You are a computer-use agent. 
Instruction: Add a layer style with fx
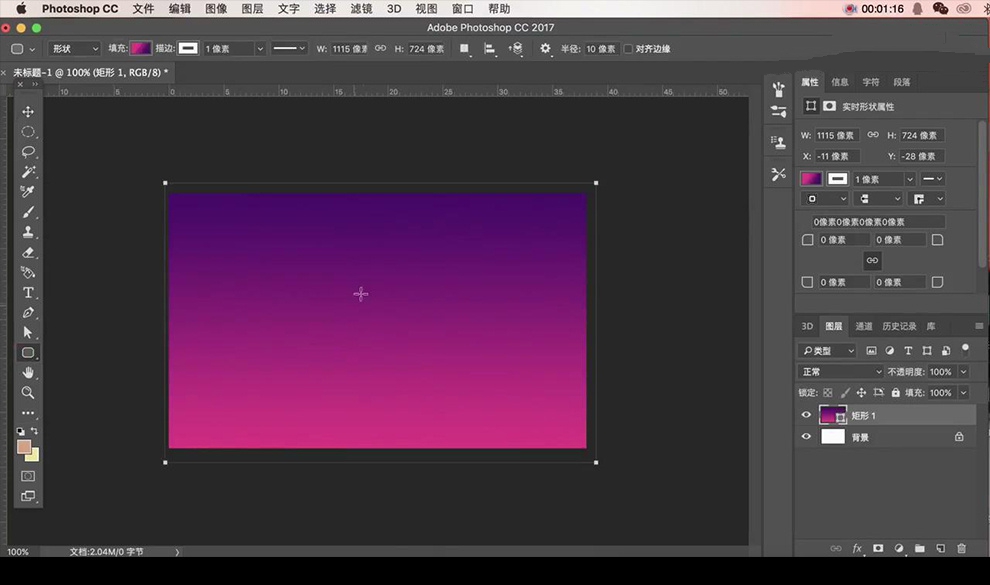pyautogui.click(x=857, y=548)
